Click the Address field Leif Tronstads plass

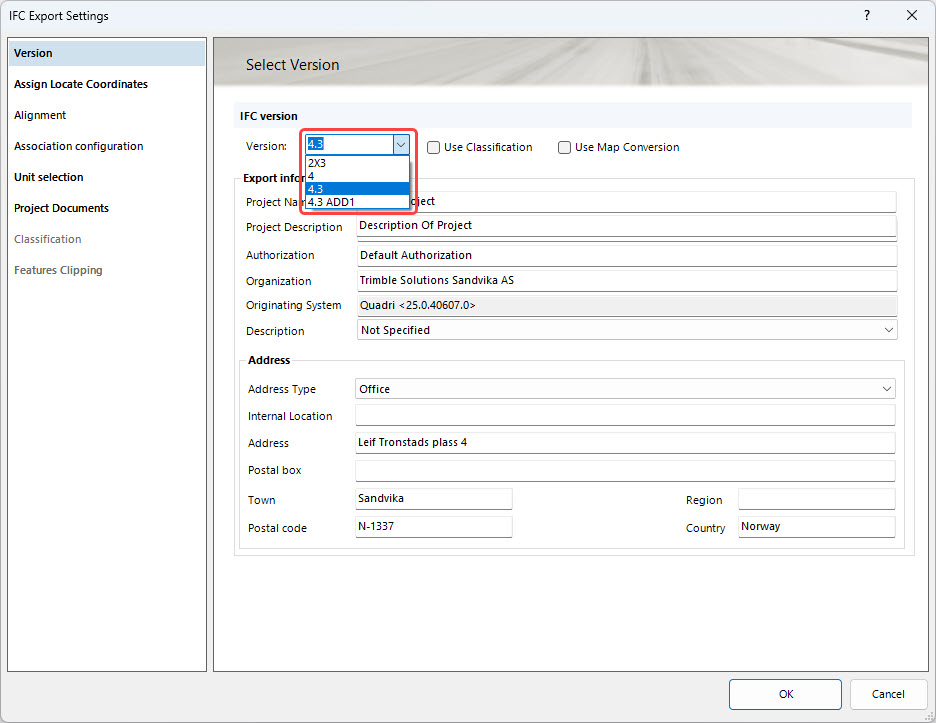coord(625,443)
